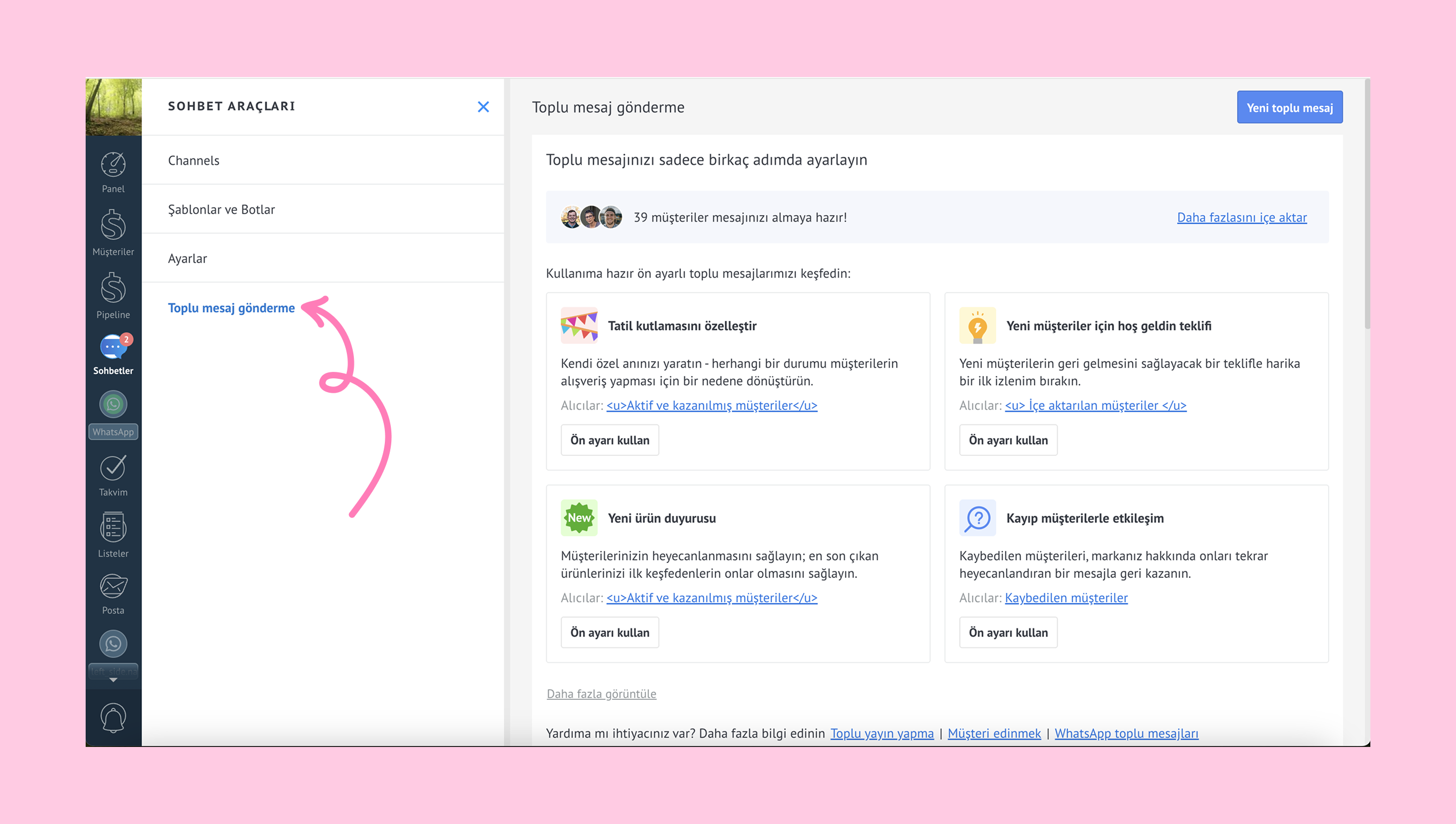Image resolution: width=1456 pixels, height=824 pixels.
Task: Open Şablonlar ve Botlar
Action: point(323,209)
